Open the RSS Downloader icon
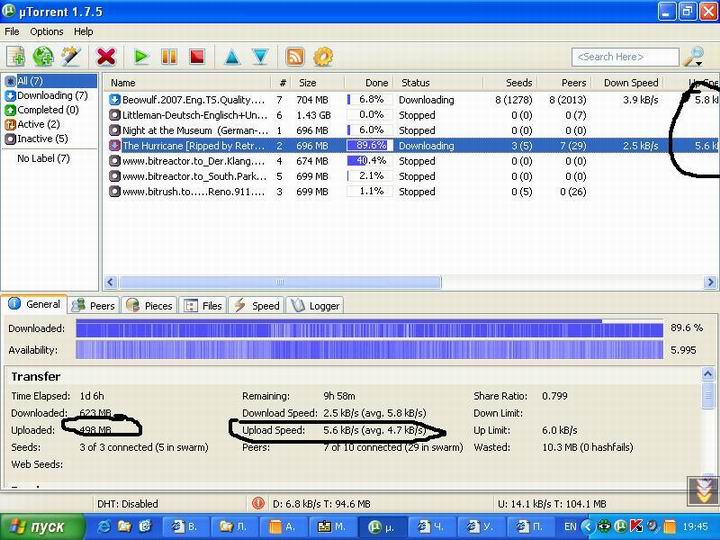Image resolution: width=720 pixels, height=540 pixels. 295,57
